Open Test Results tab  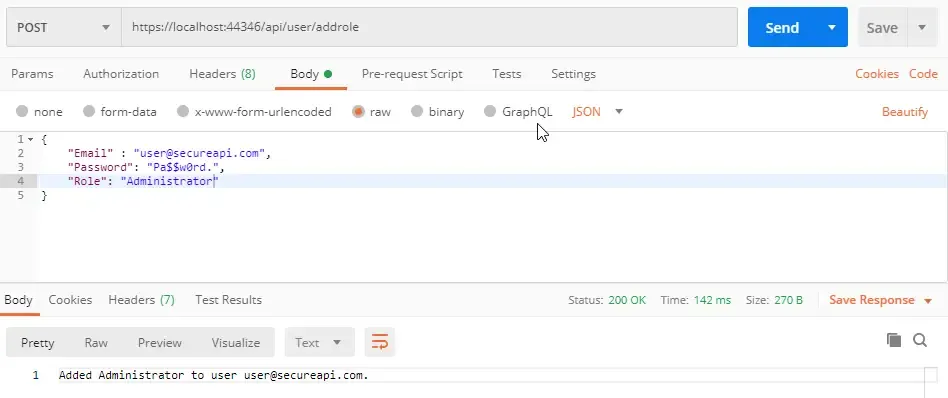click(x=229, y=300)
